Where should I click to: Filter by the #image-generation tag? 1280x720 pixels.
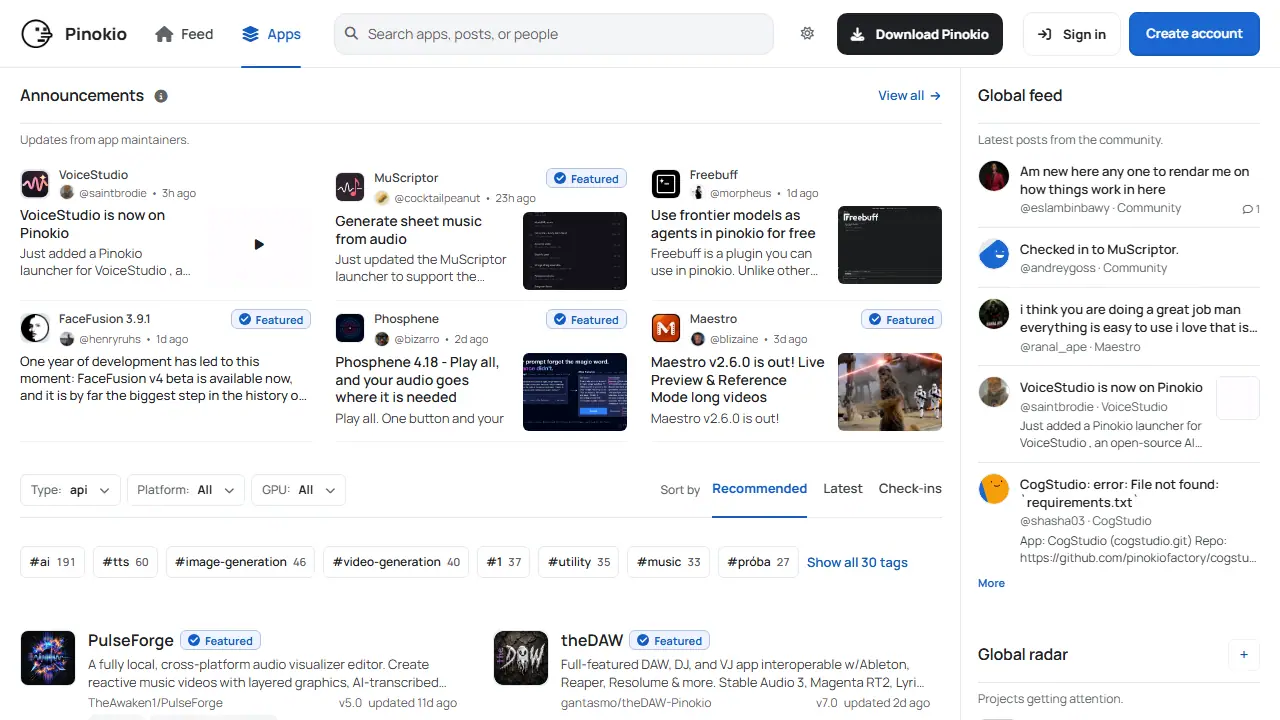click(240, 562)
